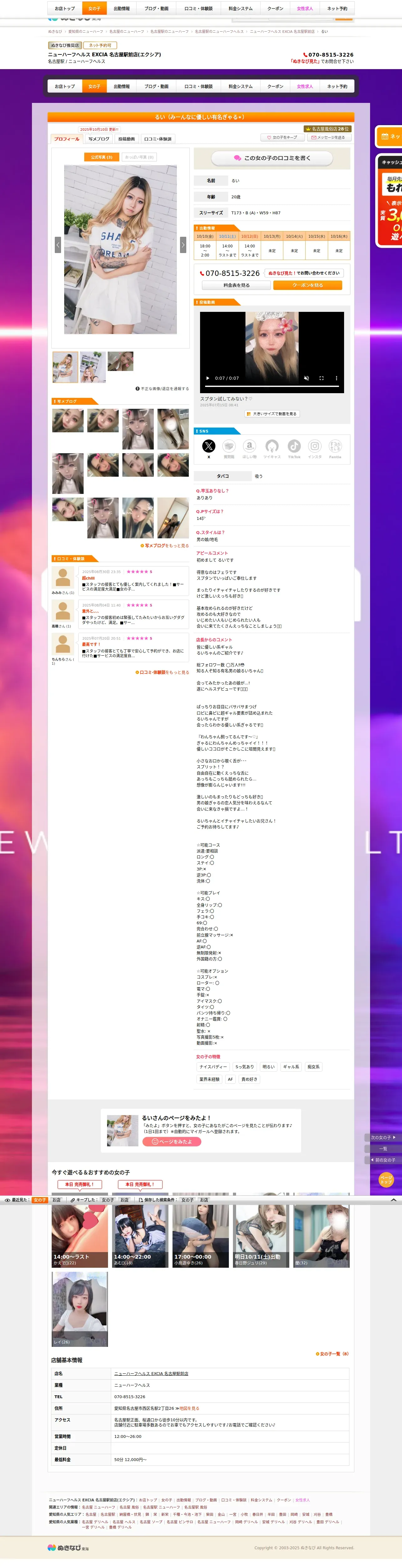Toggle 女の子をキープ heart button
The height and width of the screenshot is (1568, 402).
tap(282, 138)
